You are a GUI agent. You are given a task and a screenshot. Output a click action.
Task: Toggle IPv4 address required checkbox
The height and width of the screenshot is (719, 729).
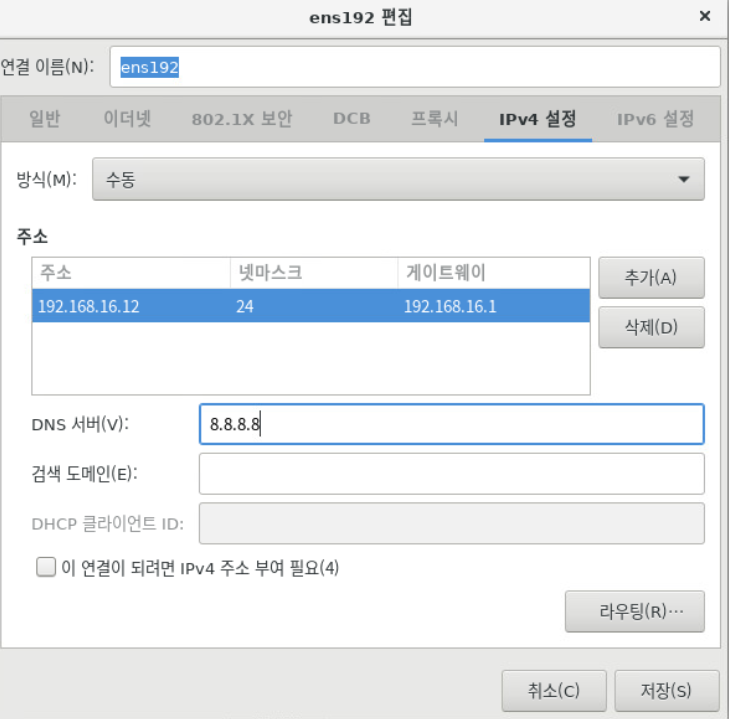click(46, 567)
